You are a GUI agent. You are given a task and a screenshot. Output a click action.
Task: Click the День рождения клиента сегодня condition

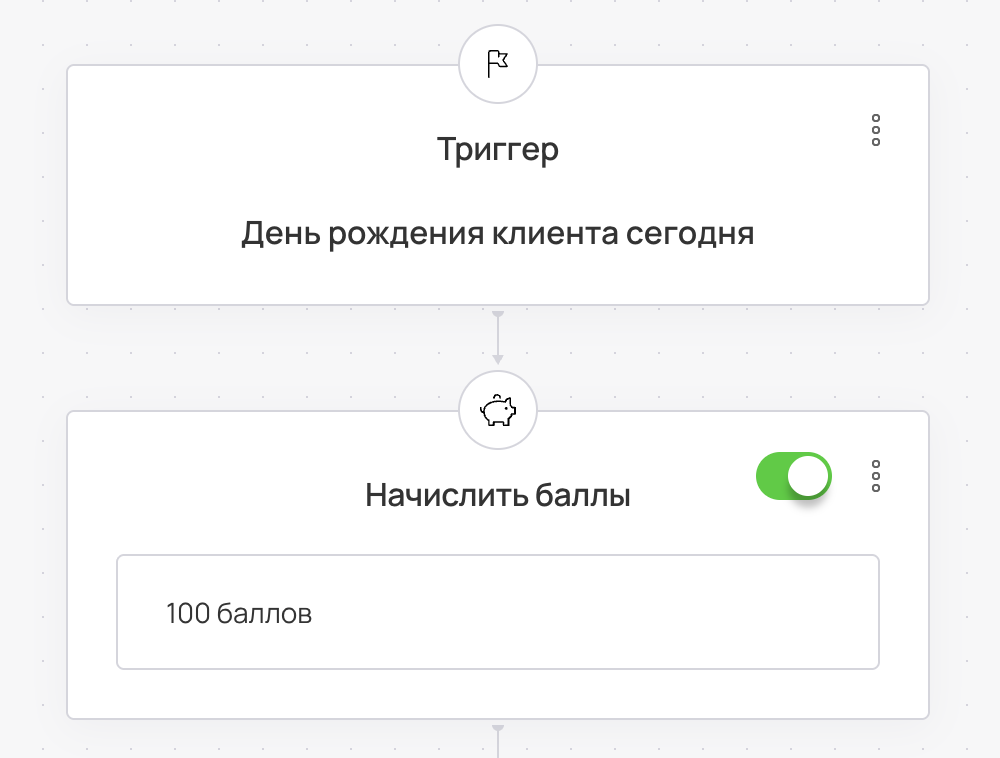(498, 234)
